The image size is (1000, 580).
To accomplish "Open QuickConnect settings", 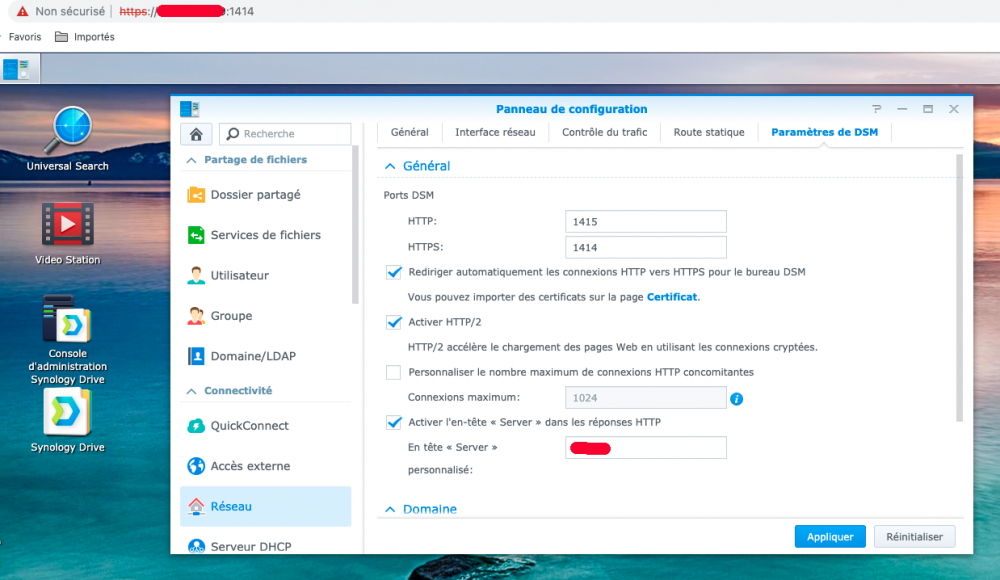I will [x=265, y=426].
